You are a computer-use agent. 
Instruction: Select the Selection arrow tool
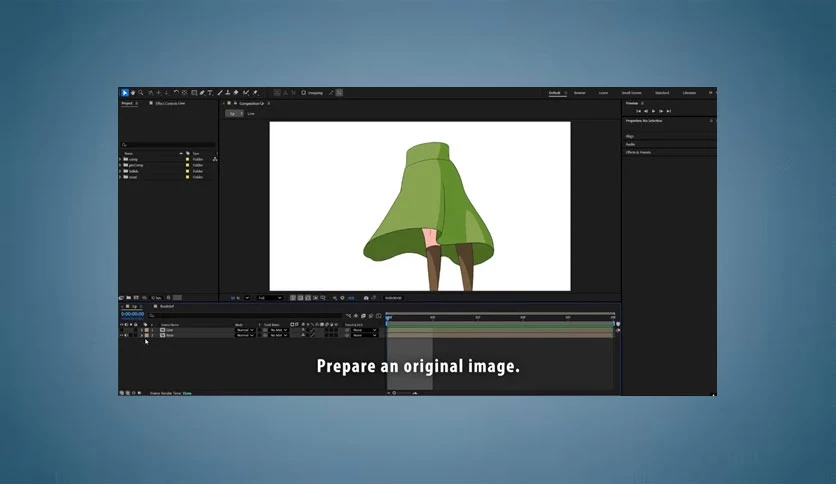(x=125, y=93)
